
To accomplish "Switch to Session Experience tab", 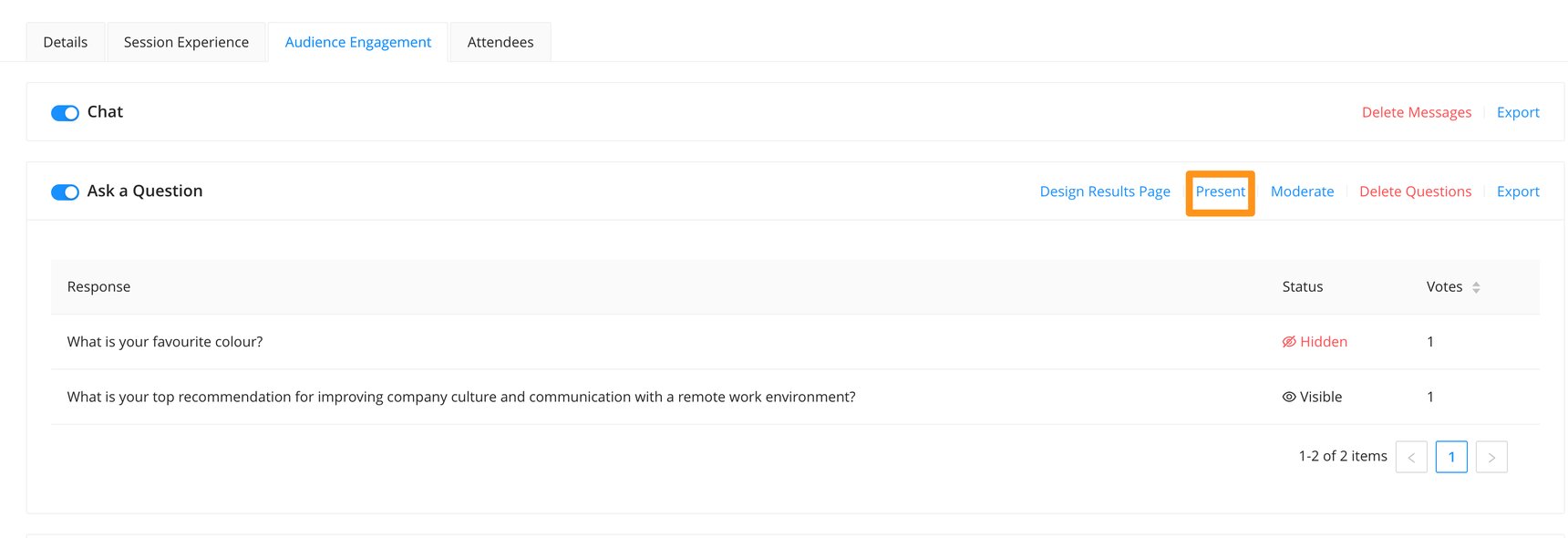I will 186,42.
